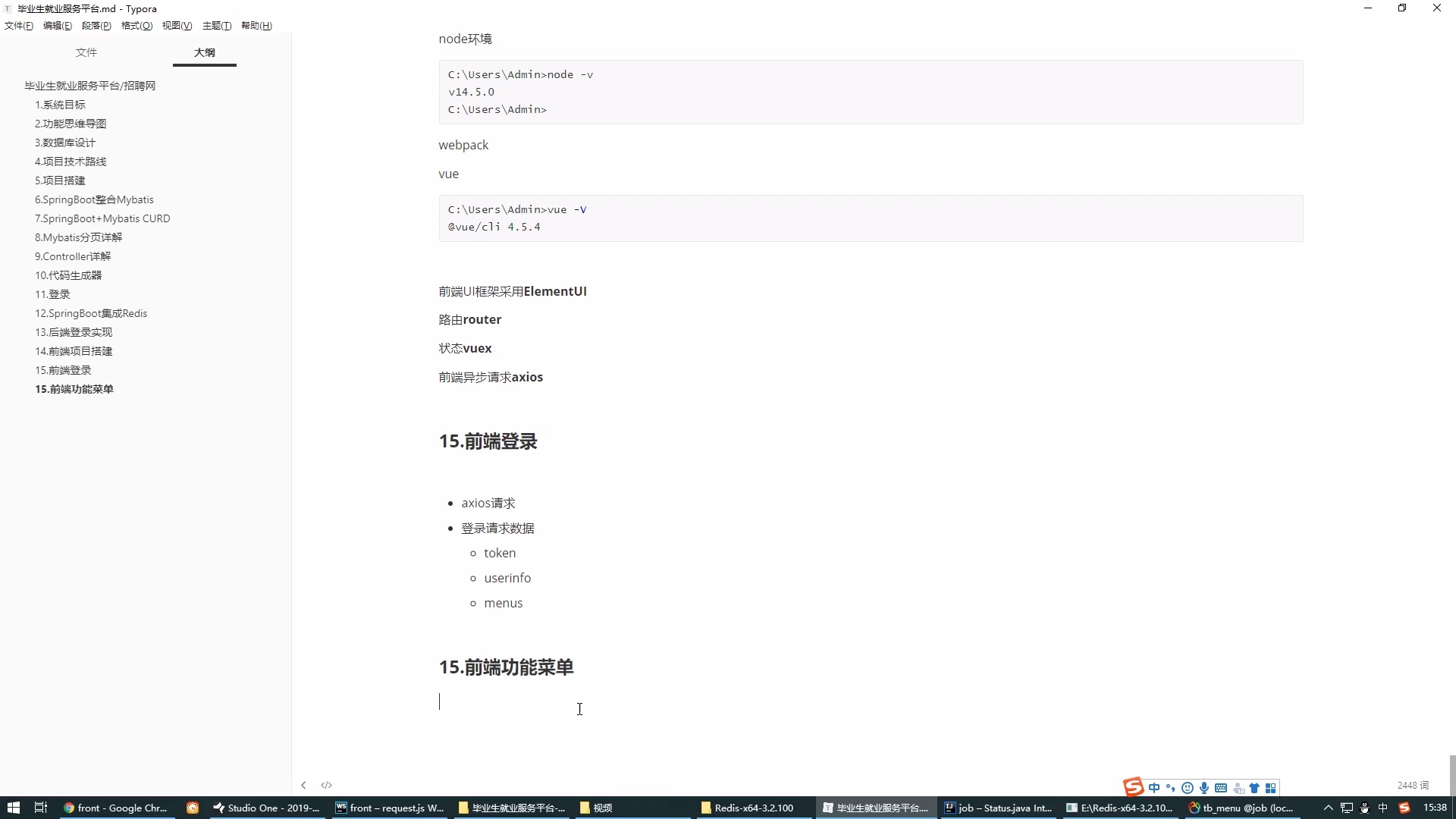Open the Sogou toolbox grid icon
This screenshot has width=1456, height=819.
point(1272,789)
